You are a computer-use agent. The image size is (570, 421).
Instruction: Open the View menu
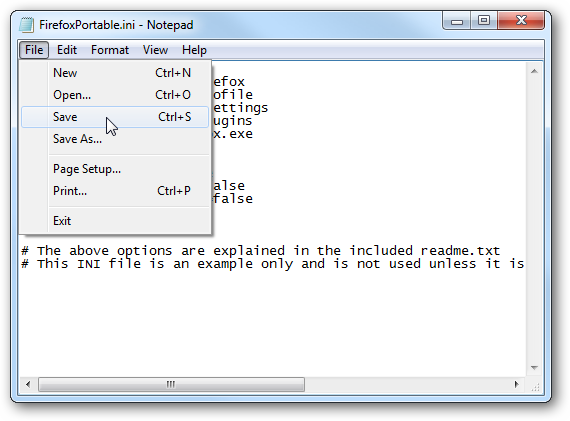pyautogui.click(x=155, y=50)
